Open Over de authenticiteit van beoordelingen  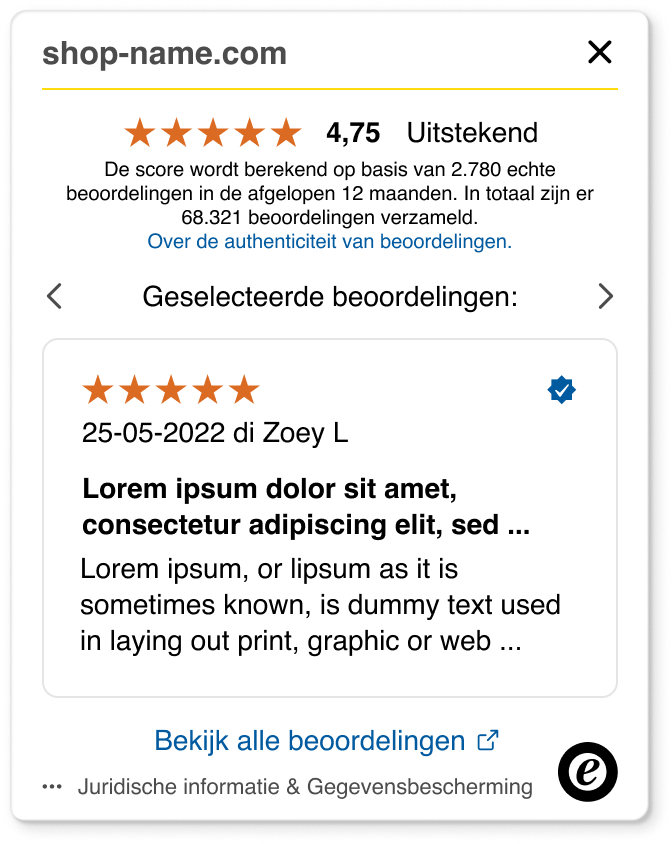coord(330,241)
